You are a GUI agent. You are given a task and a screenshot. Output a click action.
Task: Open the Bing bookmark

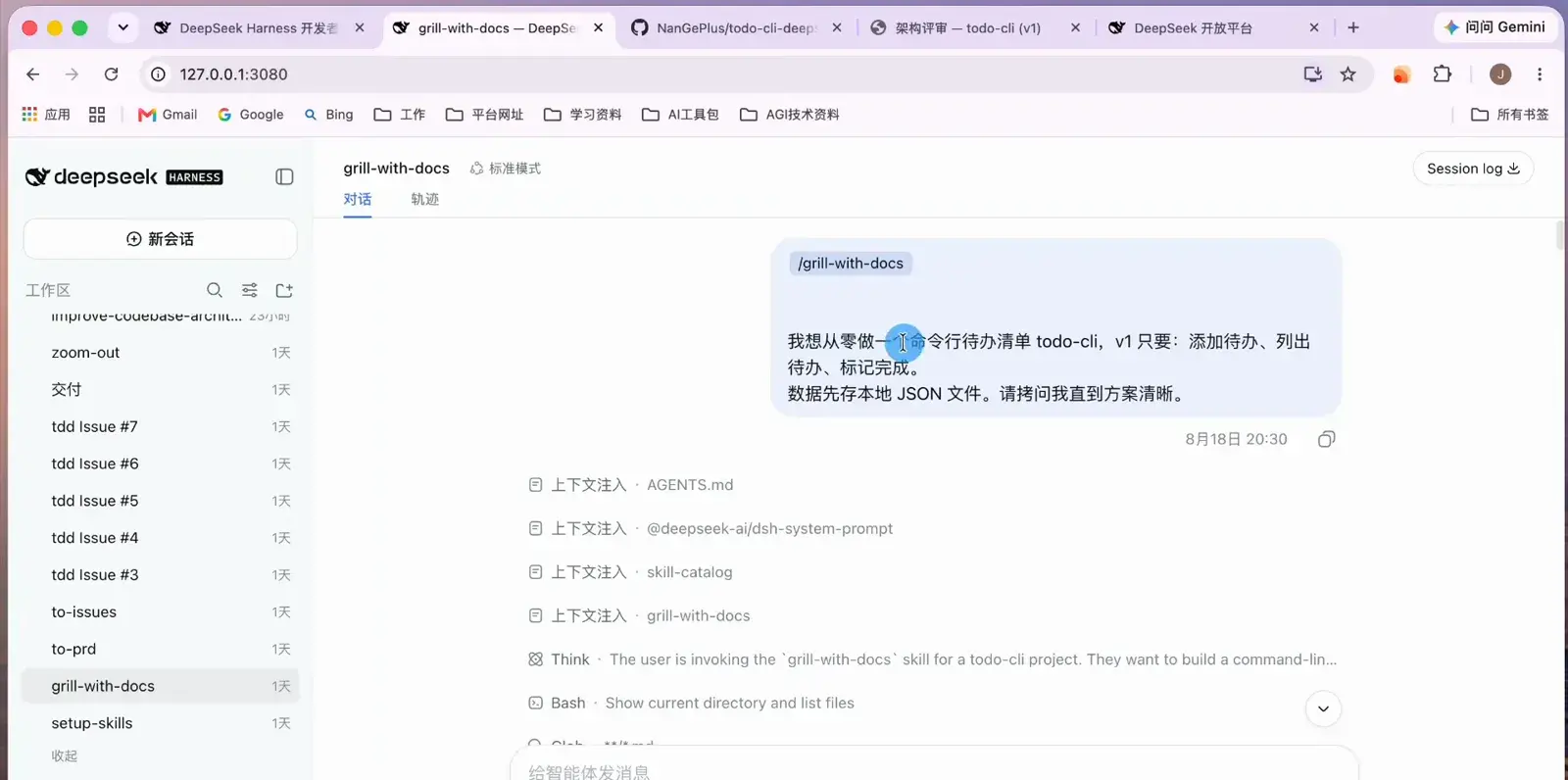(328, 115)
